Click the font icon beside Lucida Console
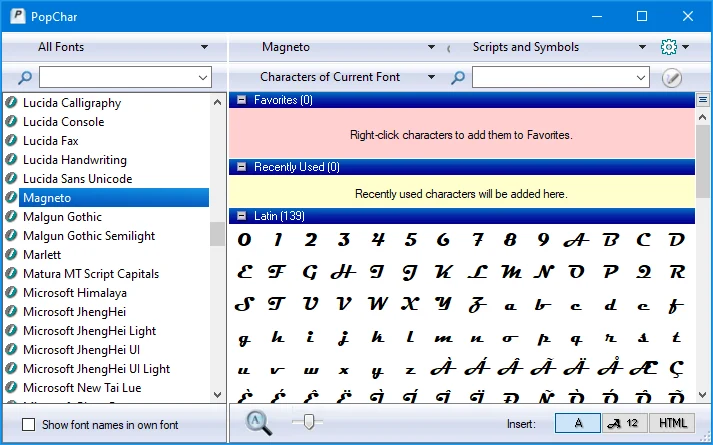Screen dimensions: 713x445 tap(11, 122)
